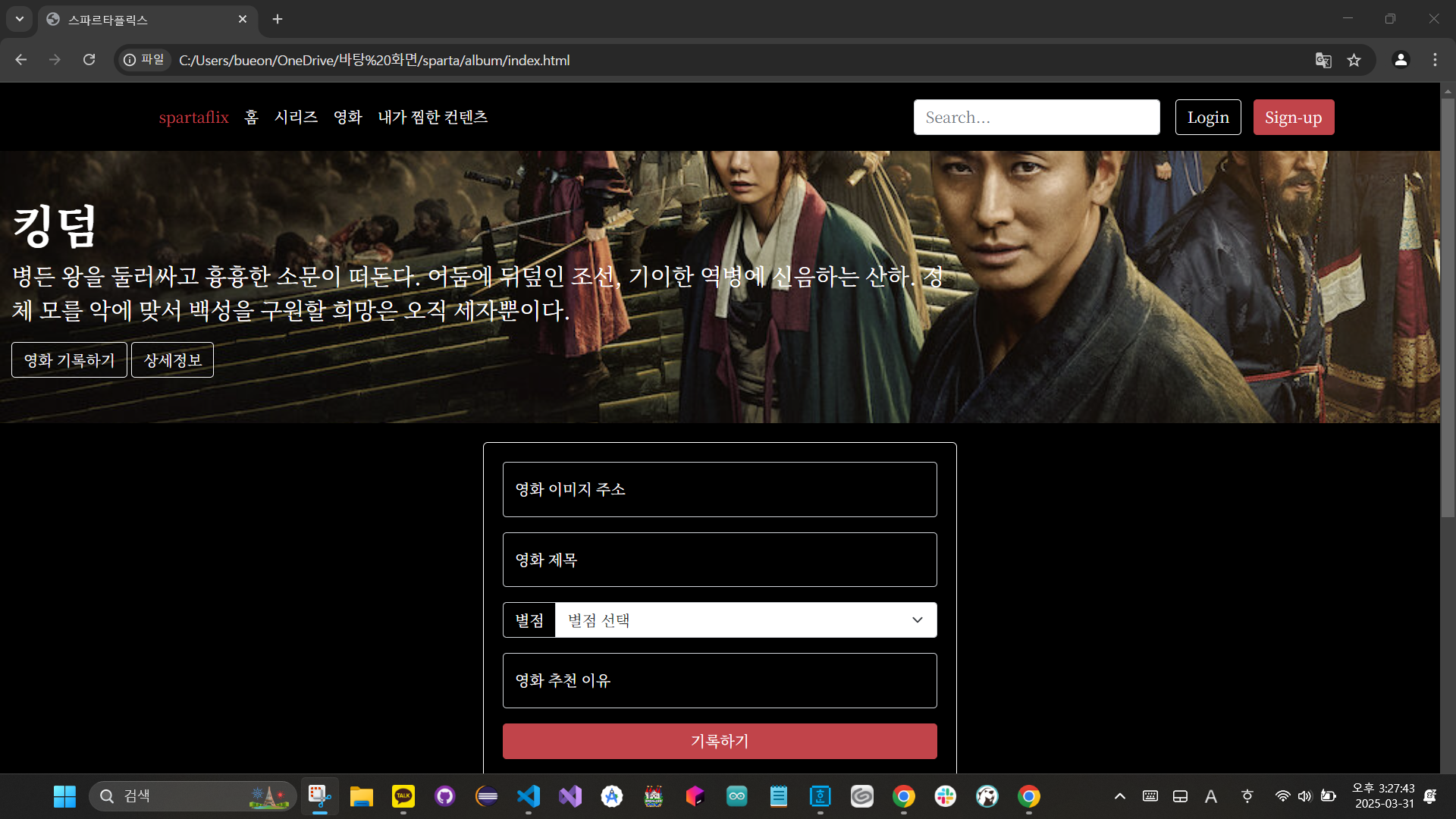
Task: Open the Windows Start menu
Action: [64, 796]
